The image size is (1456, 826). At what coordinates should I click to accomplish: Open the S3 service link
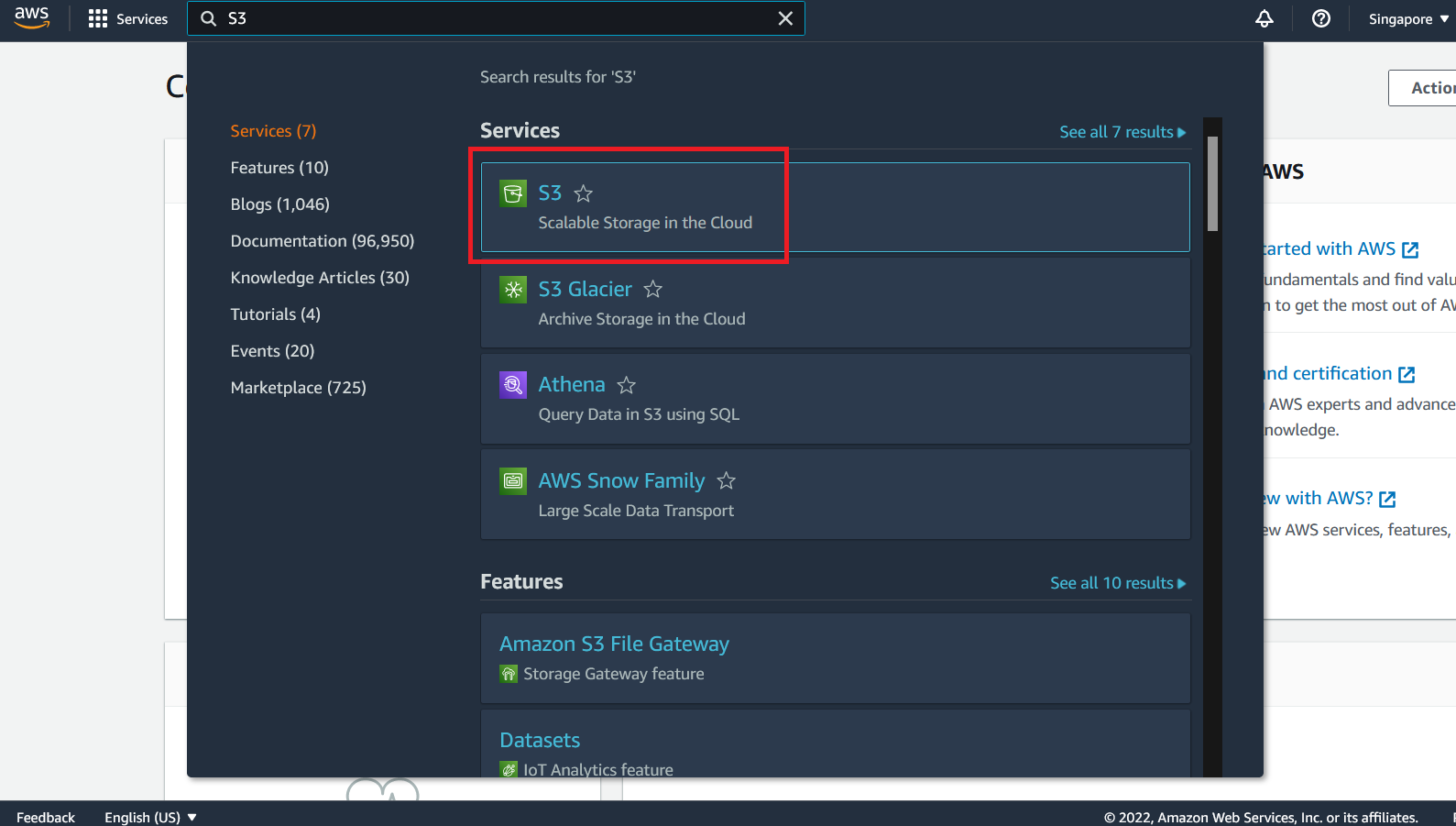pyautogui.click(x=550, y=193)
